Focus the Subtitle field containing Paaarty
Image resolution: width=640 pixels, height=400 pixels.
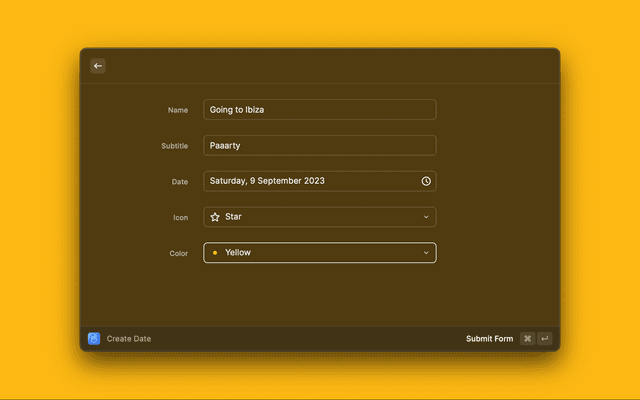click(319, 145)
